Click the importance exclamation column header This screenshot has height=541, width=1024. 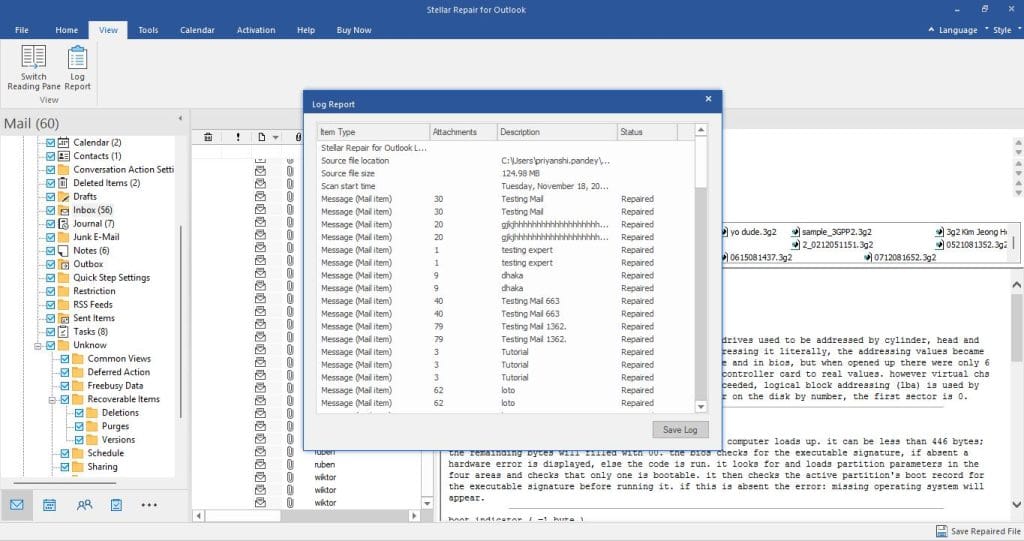238,137
